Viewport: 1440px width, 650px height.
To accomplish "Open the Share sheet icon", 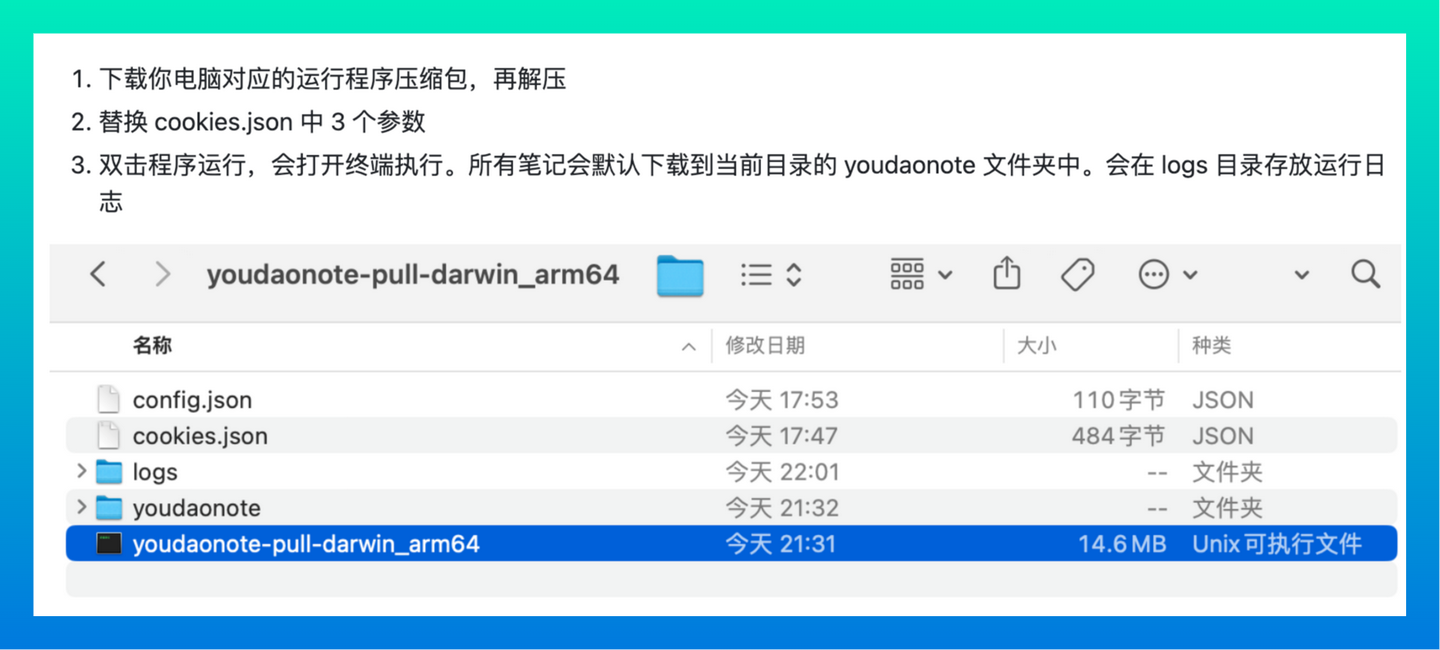I will point(1006,273).
